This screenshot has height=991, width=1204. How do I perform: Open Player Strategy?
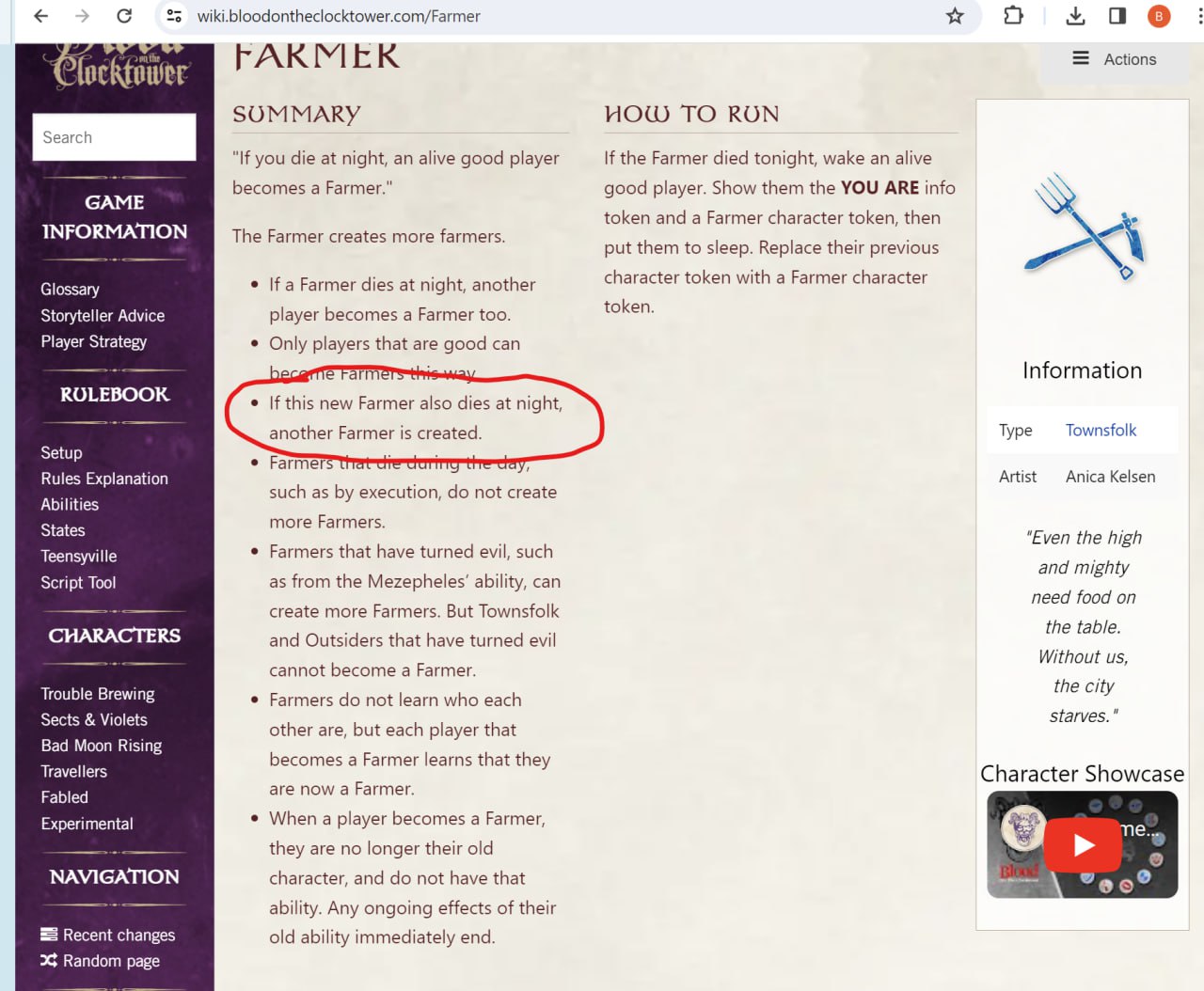click(x=93, y=341)
